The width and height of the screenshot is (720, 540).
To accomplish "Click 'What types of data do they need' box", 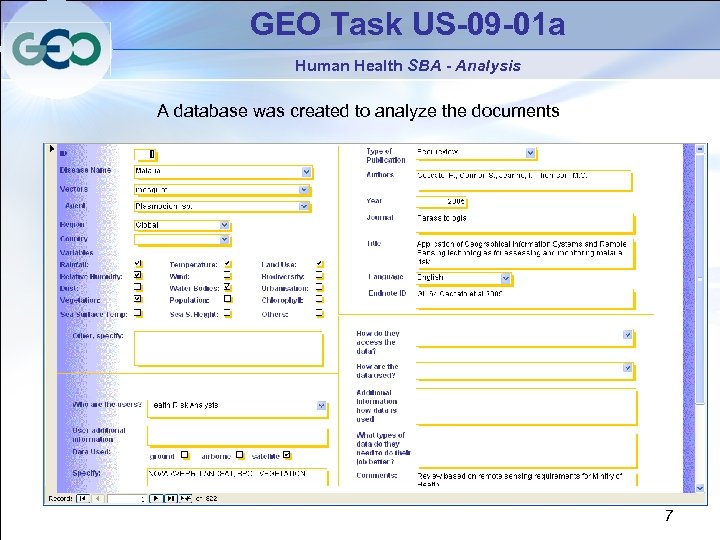I will (x=526, y=449).
